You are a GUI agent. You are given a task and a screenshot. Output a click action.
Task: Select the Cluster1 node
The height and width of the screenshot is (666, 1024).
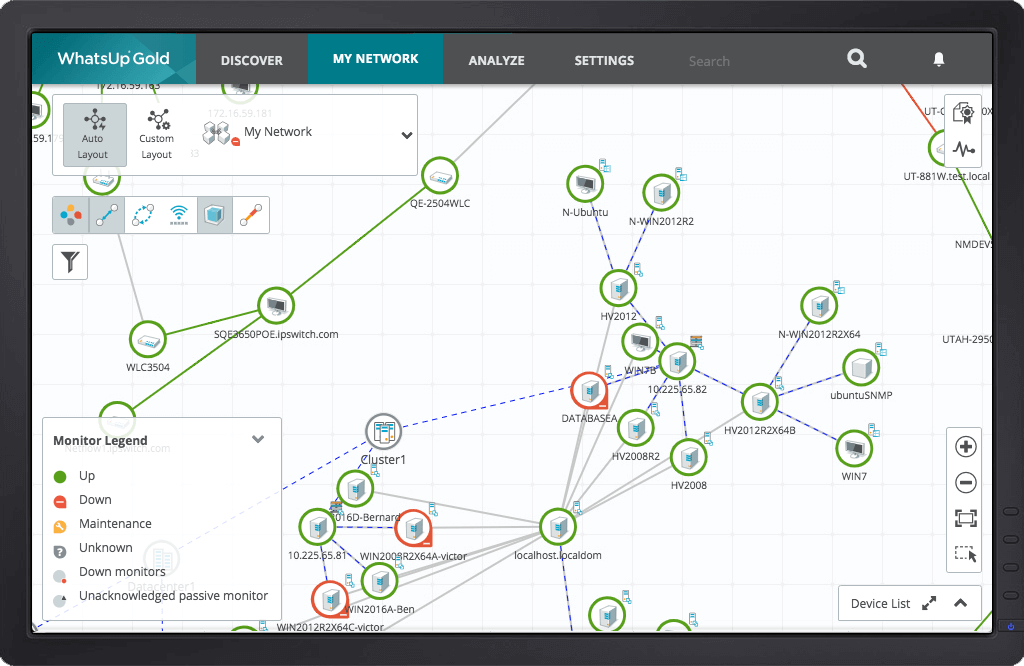[383, 432]
